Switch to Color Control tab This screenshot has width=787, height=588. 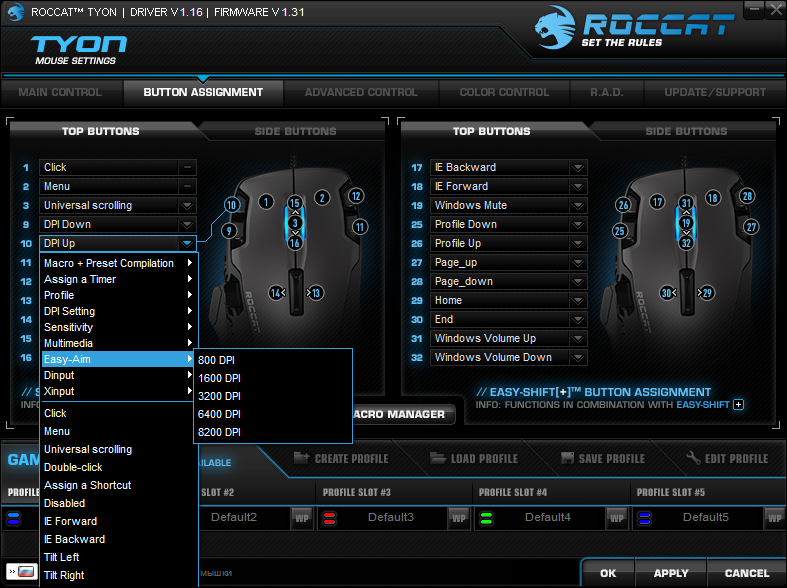pos(504,92)
